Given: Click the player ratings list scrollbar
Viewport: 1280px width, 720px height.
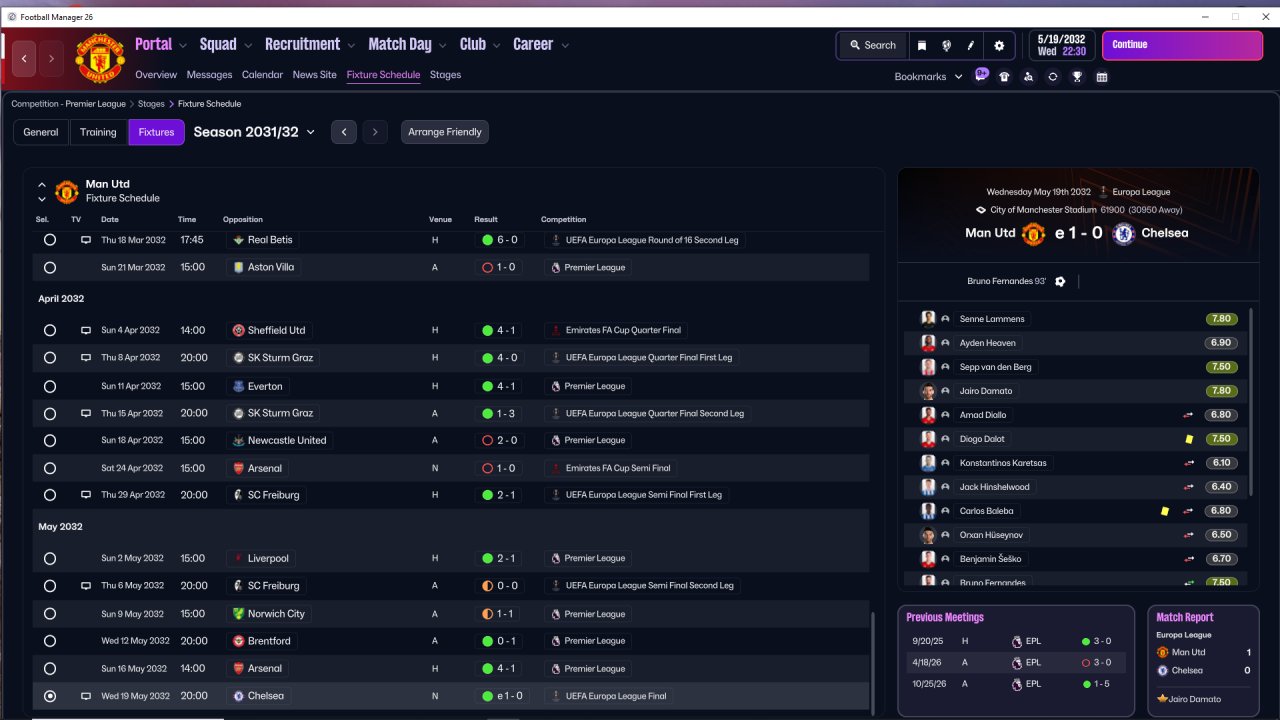Looking at the screenshot, I should click(x=1250, y=400).
